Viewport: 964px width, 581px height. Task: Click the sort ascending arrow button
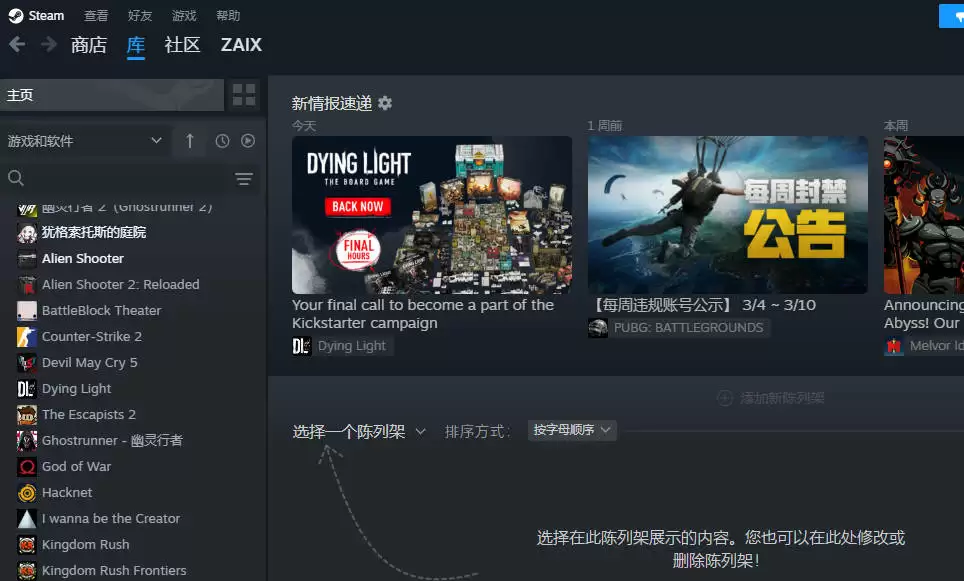(x=190, y=141)
